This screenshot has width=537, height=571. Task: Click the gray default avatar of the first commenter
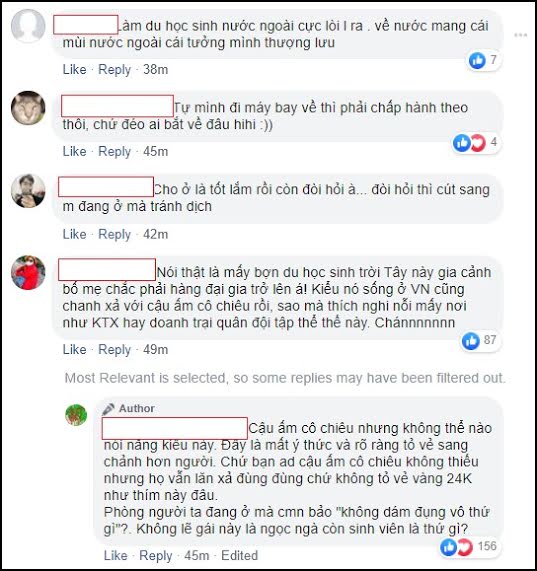coord(28,26)
